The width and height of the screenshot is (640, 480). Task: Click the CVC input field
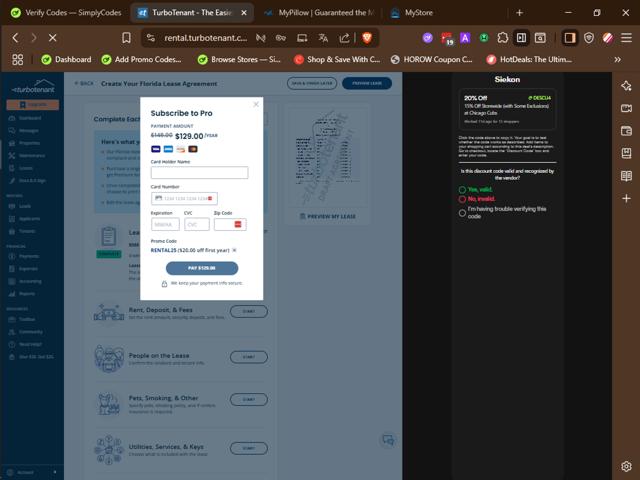197,224
